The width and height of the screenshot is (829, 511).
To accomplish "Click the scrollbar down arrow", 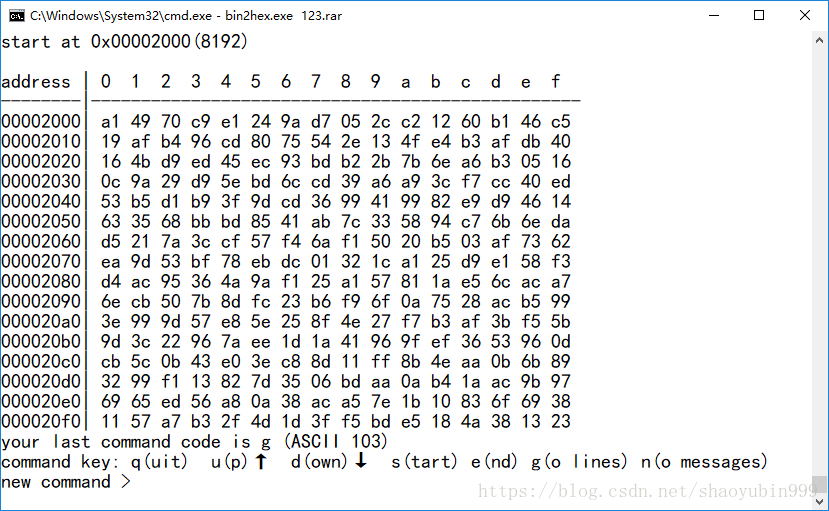I will (819, 500).
